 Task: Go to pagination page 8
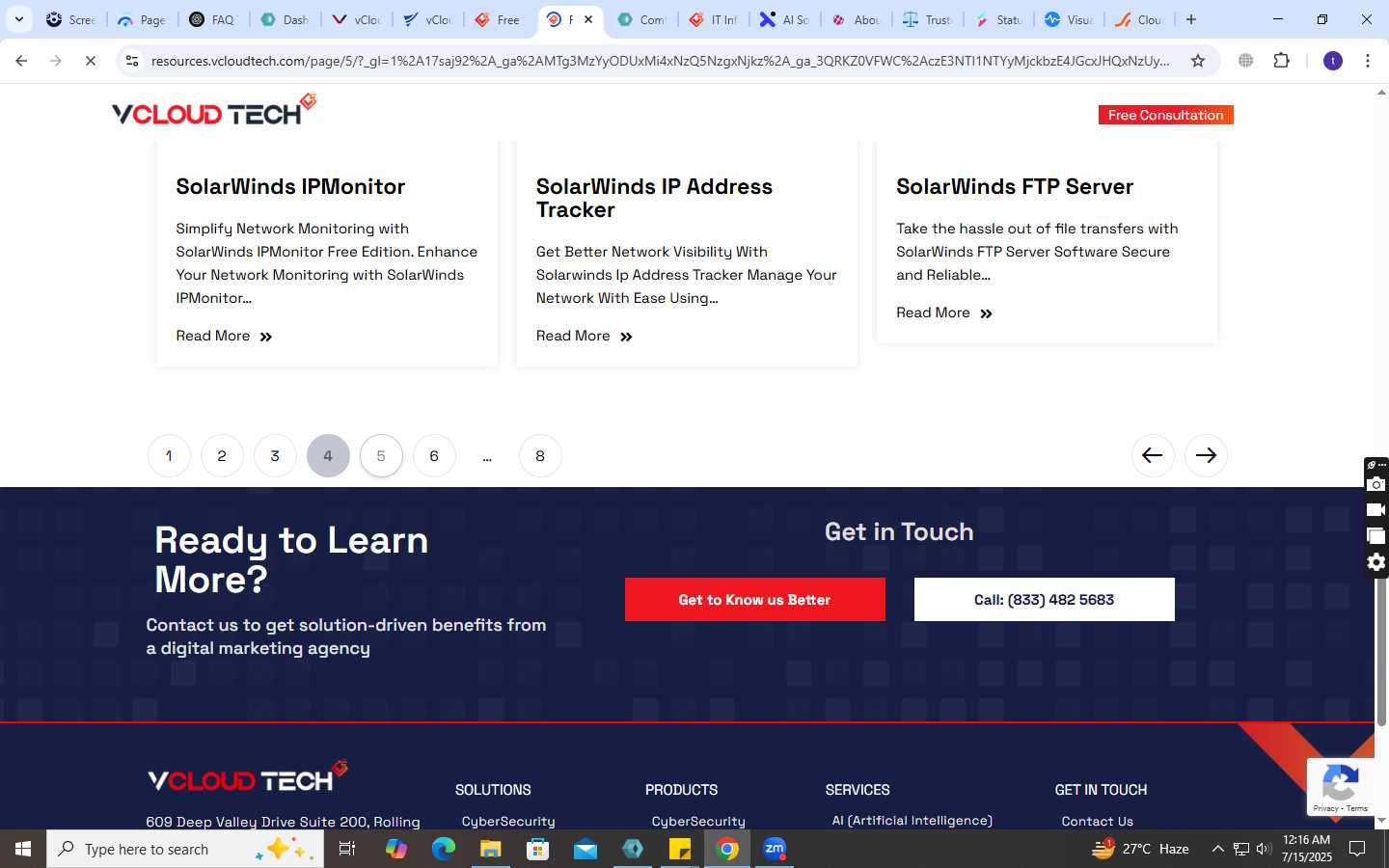pos(540,455)
